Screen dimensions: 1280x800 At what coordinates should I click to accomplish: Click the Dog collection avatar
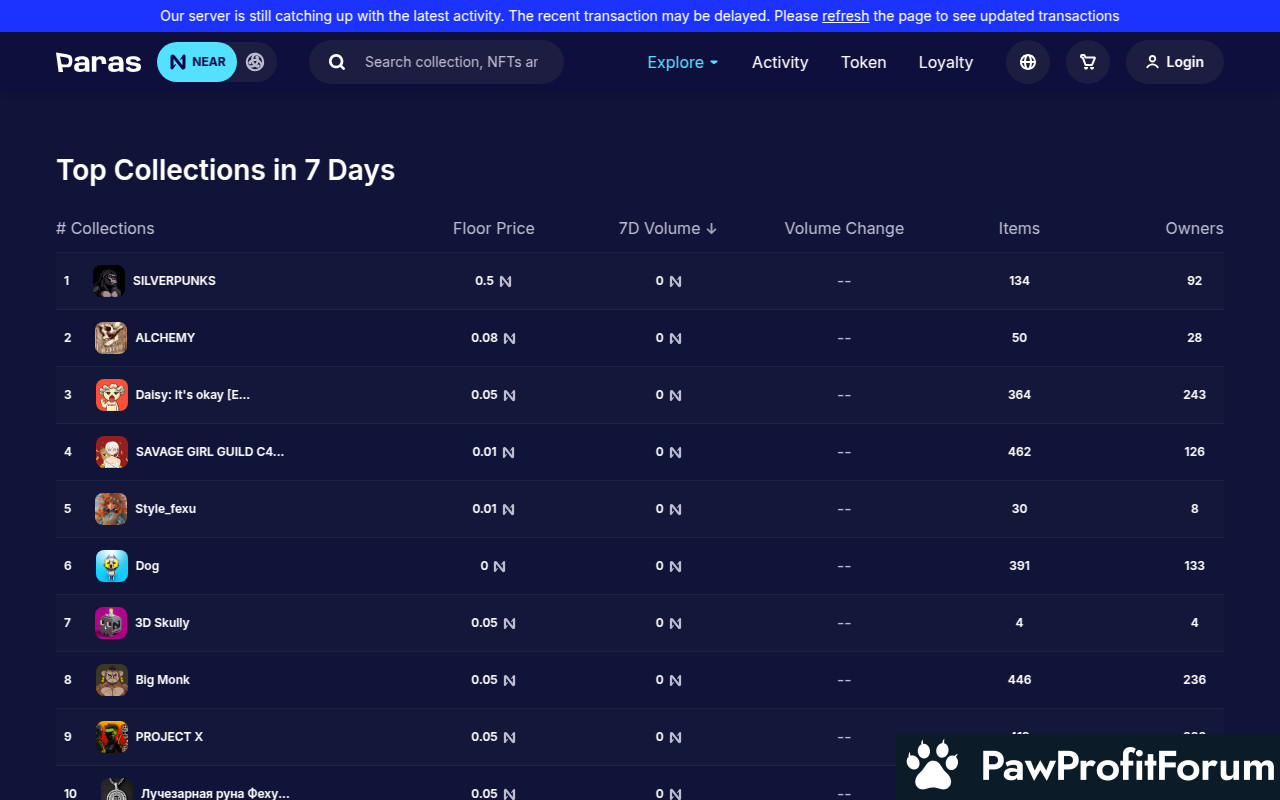pos(111,566)
